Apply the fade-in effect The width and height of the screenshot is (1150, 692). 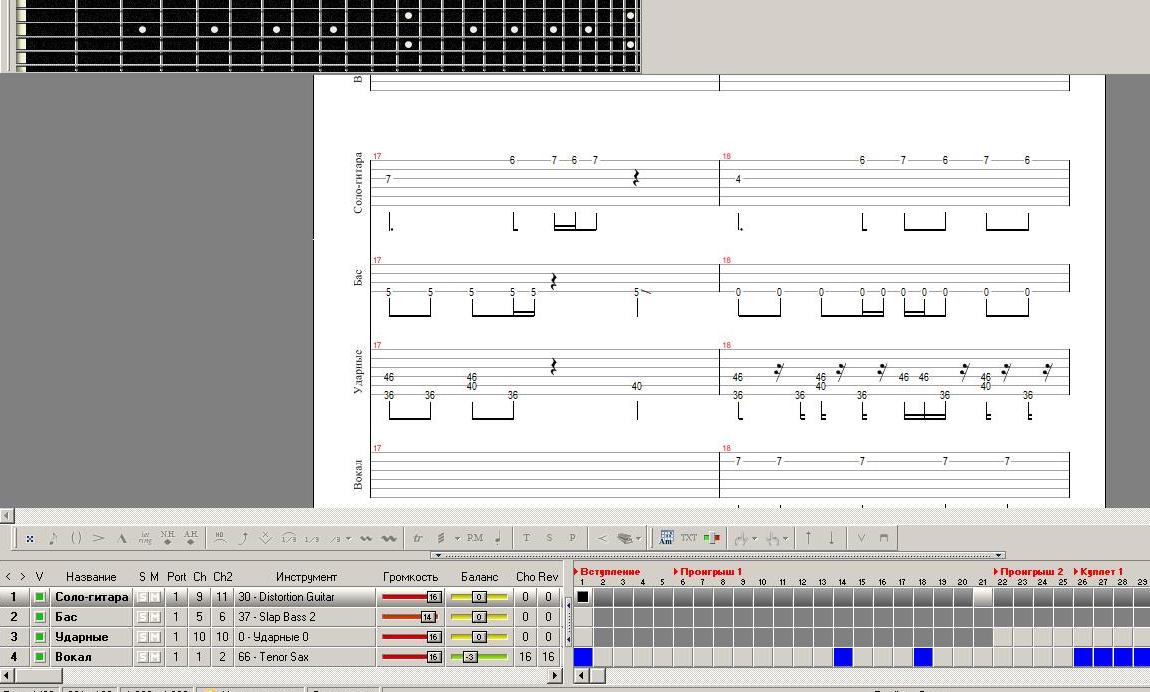click(601, 538)
